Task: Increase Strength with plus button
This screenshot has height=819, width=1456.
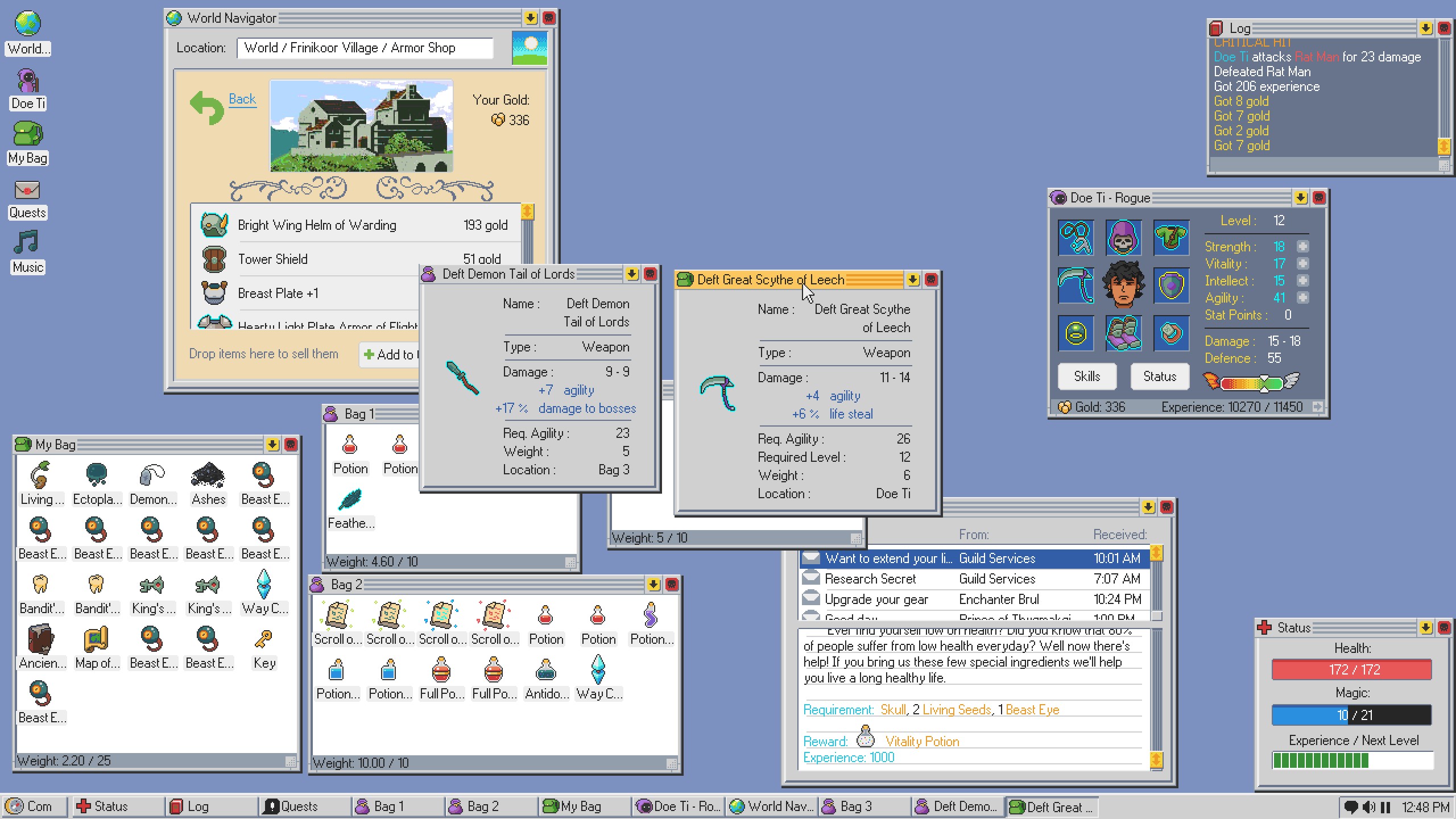Action: [1302, 246]
